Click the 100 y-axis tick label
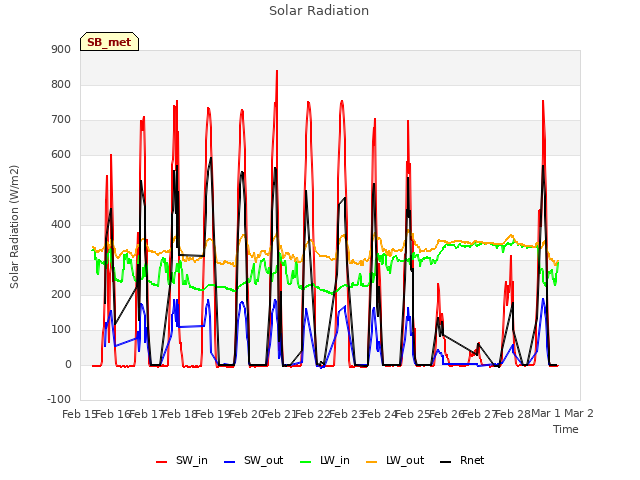Screen dimensions: 640x480 pos(61,329)
